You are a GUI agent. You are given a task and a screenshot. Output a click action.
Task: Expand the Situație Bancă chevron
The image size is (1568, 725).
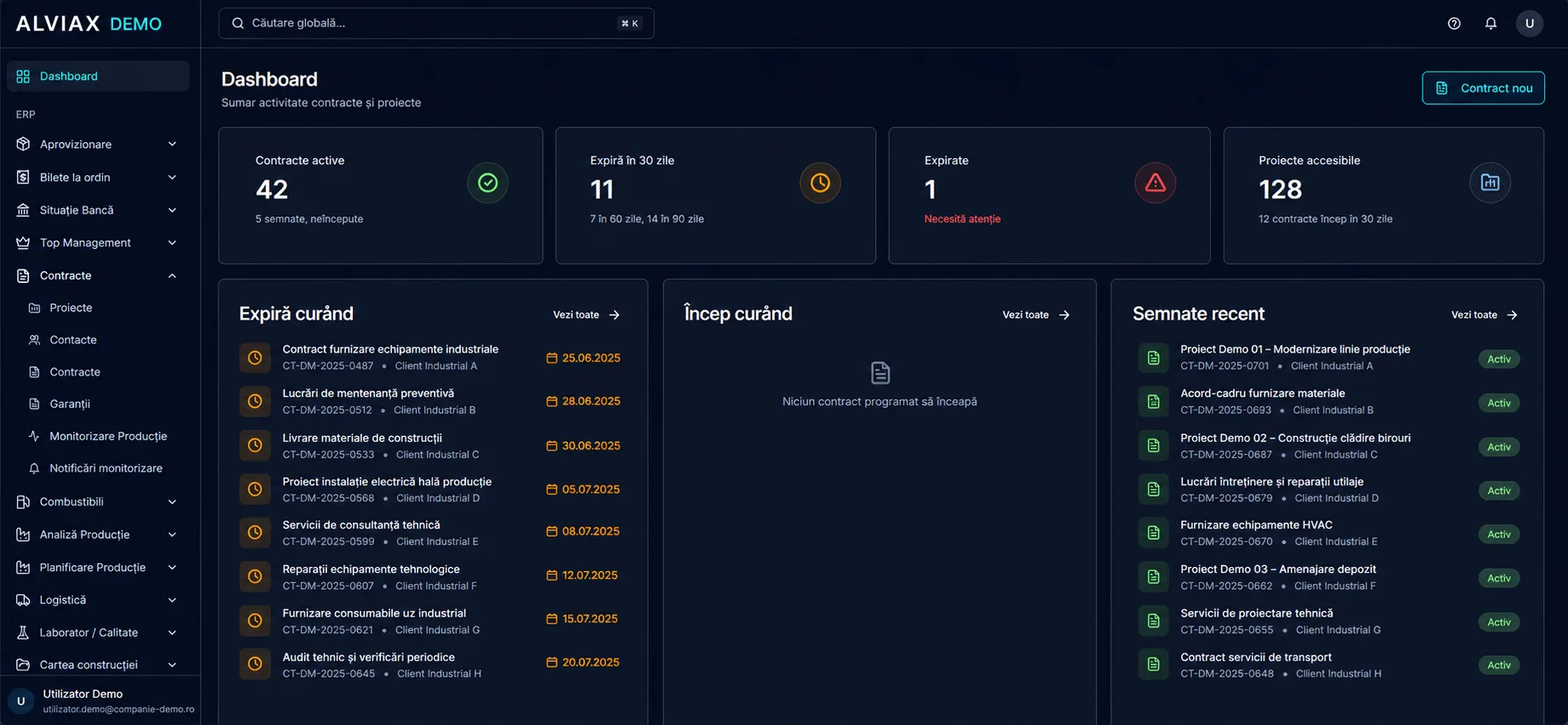(x=173, y=210)
